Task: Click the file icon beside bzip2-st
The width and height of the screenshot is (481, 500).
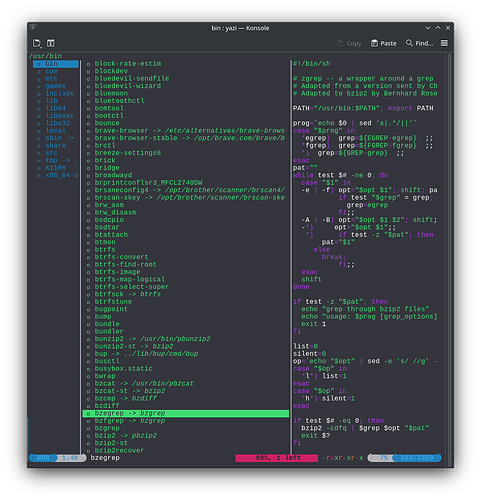Action: tap(88, 443)
